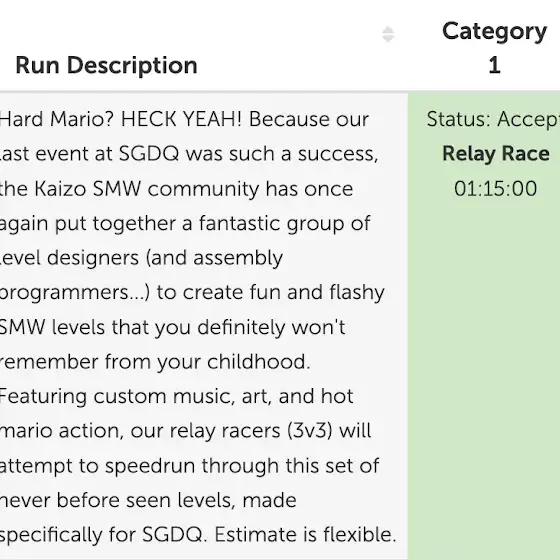Click the 'to create fun and flashy' line

270,292
